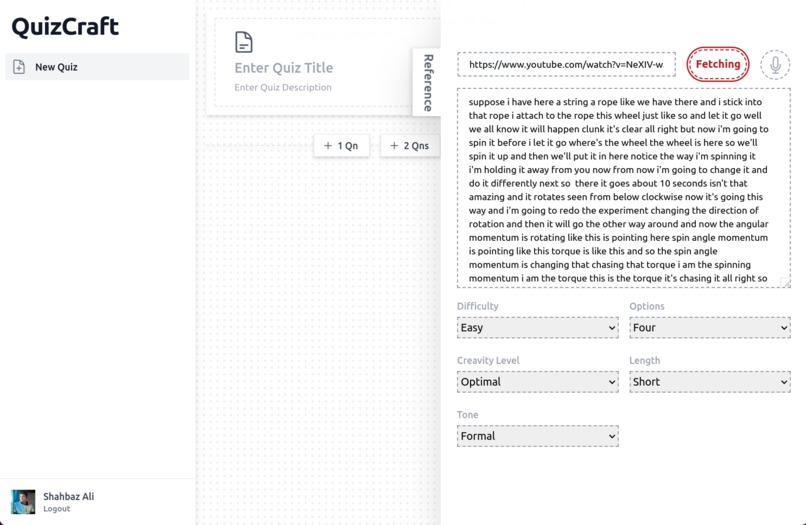The width and height of the screenshot is (806, 525).
Task: Open the Difficulty dropdown showing Easy
Action: coord(538,328)
